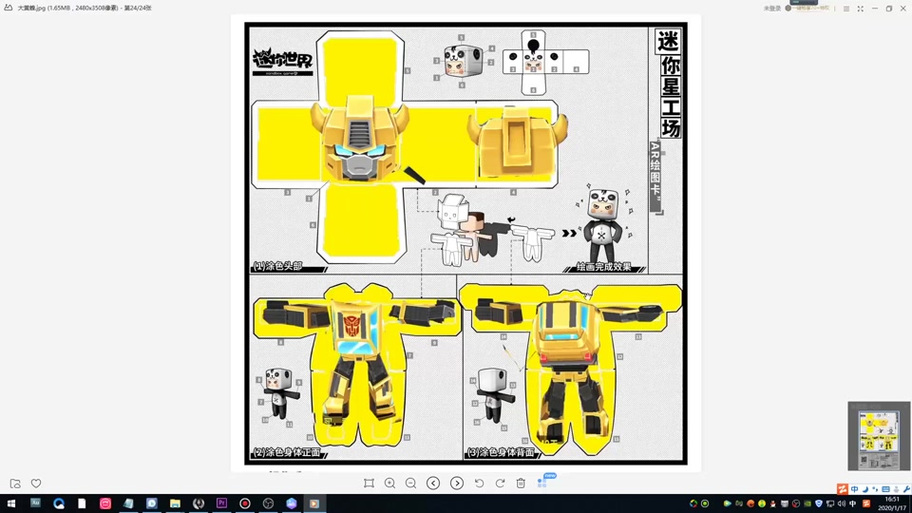This screenshot has height=513, width=912.
Task: Open the blue swirl browser in taskbar
Action: tap(59, 504)
